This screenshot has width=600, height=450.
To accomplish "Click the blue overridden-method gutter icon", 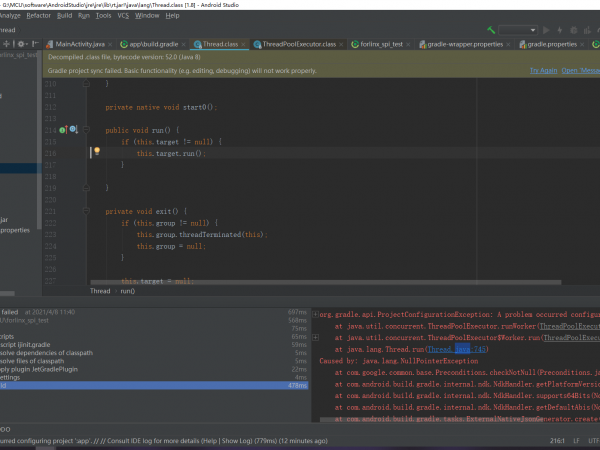I will [72, 130].
